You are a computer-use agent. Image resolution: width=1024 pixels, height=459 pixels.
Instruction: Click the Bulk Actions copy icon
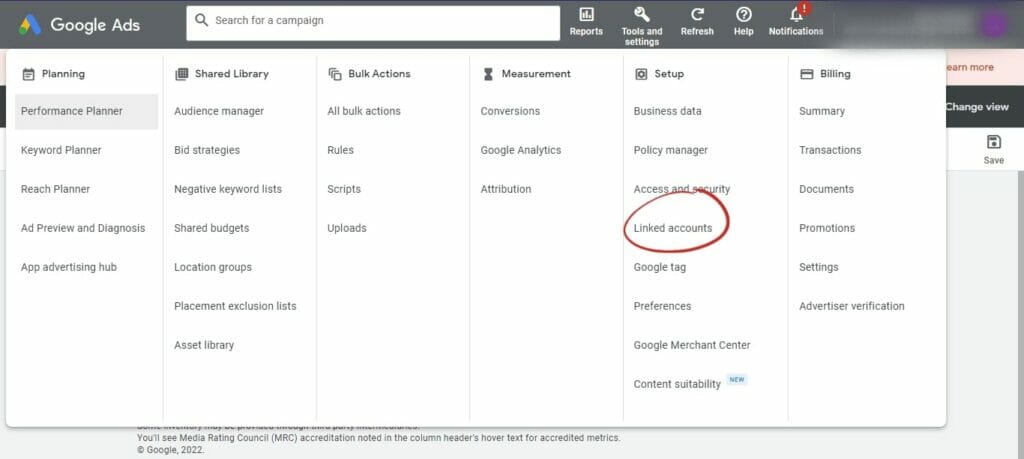(x=335, y=74)
